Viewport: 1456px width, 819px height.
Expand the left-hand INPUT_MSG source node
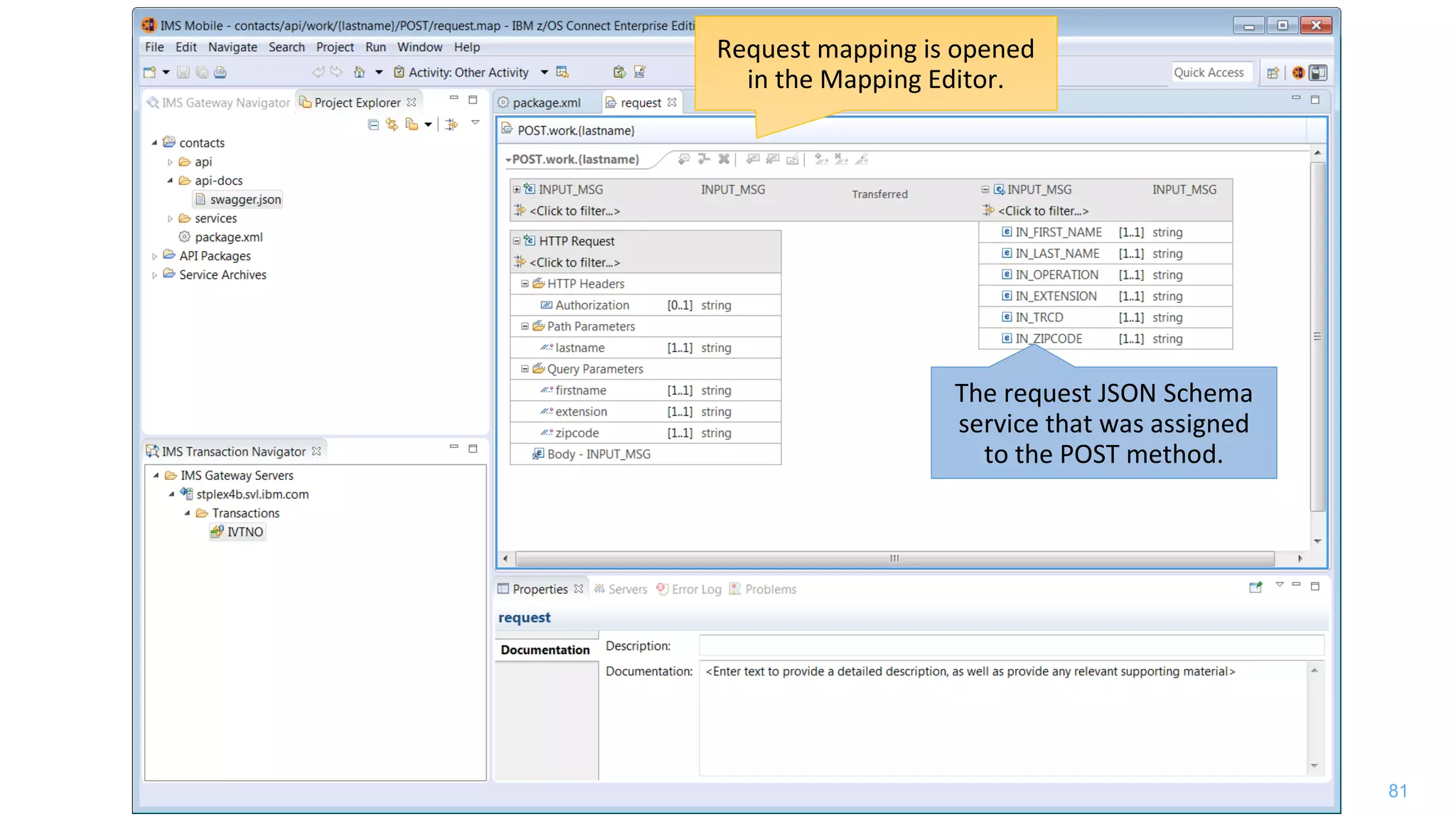(517, 190)
